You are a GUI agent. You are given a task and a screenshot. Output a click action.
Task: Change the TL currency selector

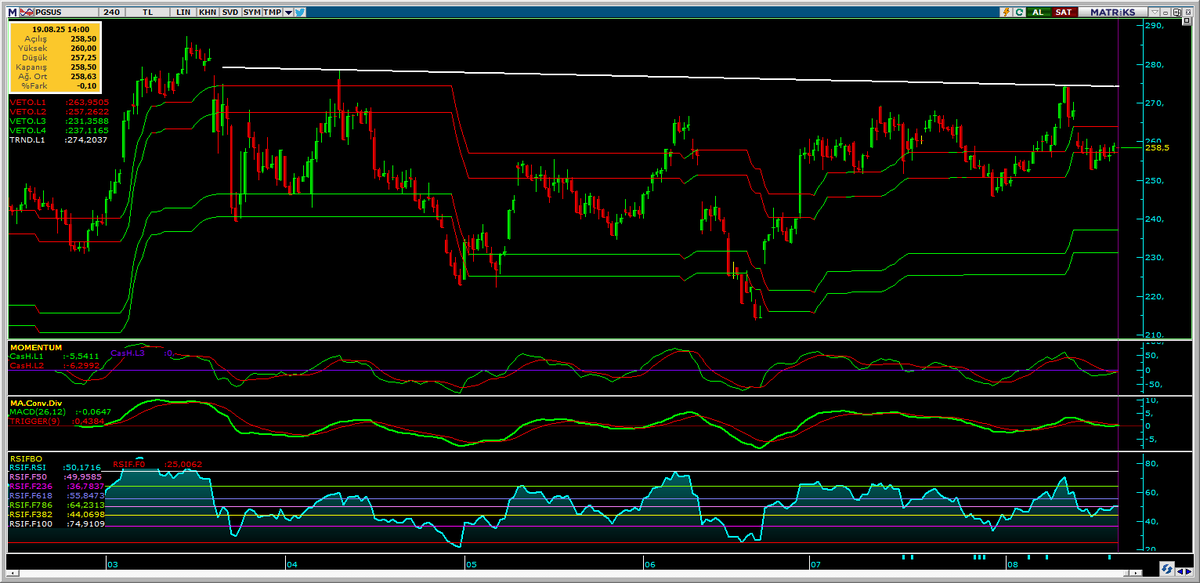tap(148, 11)
